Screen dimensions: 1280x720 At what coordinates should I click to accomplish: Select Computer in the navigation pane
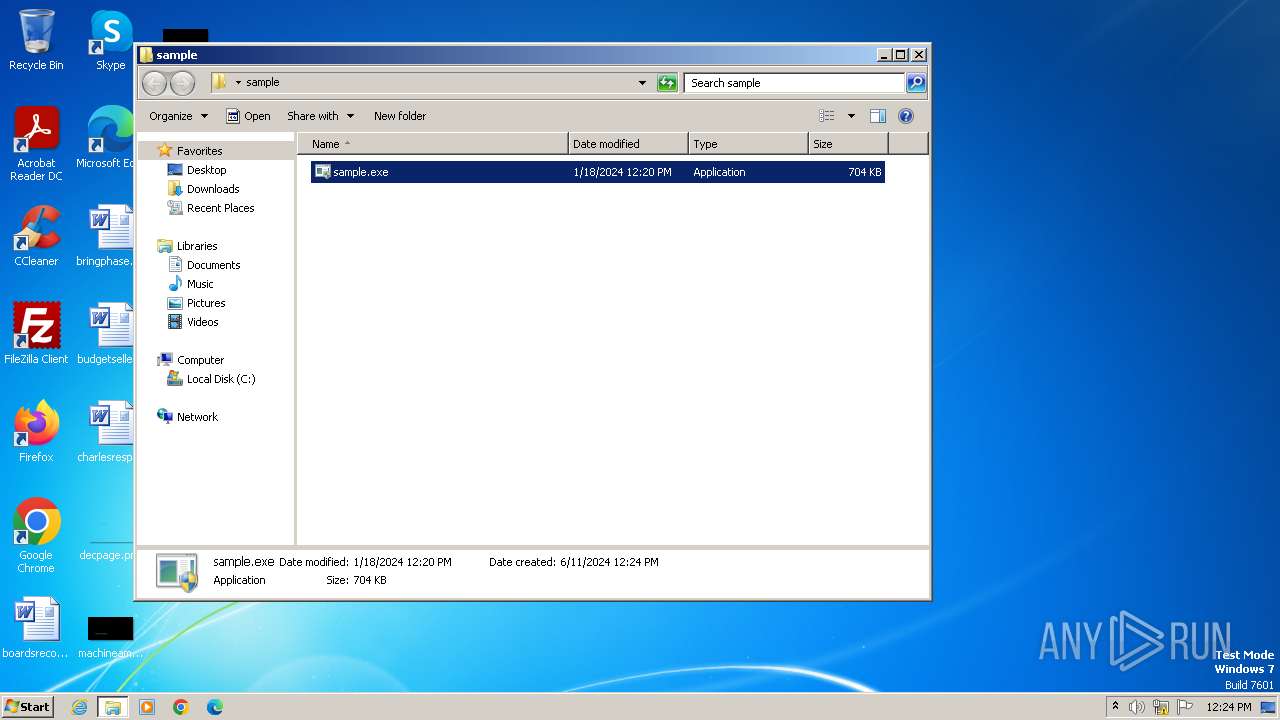[200, 360]
